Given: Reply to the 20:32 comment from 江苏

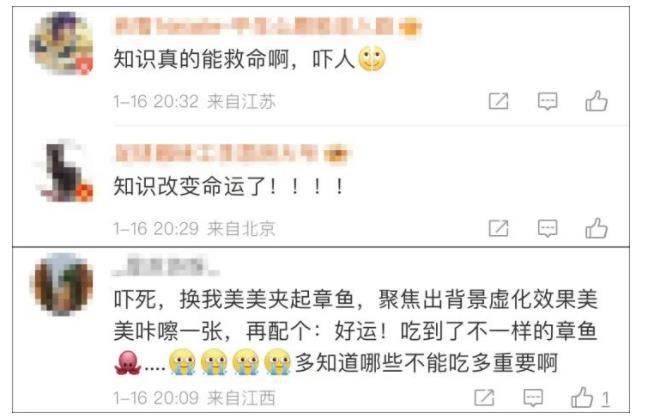Looking at the screenshot, I should 548,101.
